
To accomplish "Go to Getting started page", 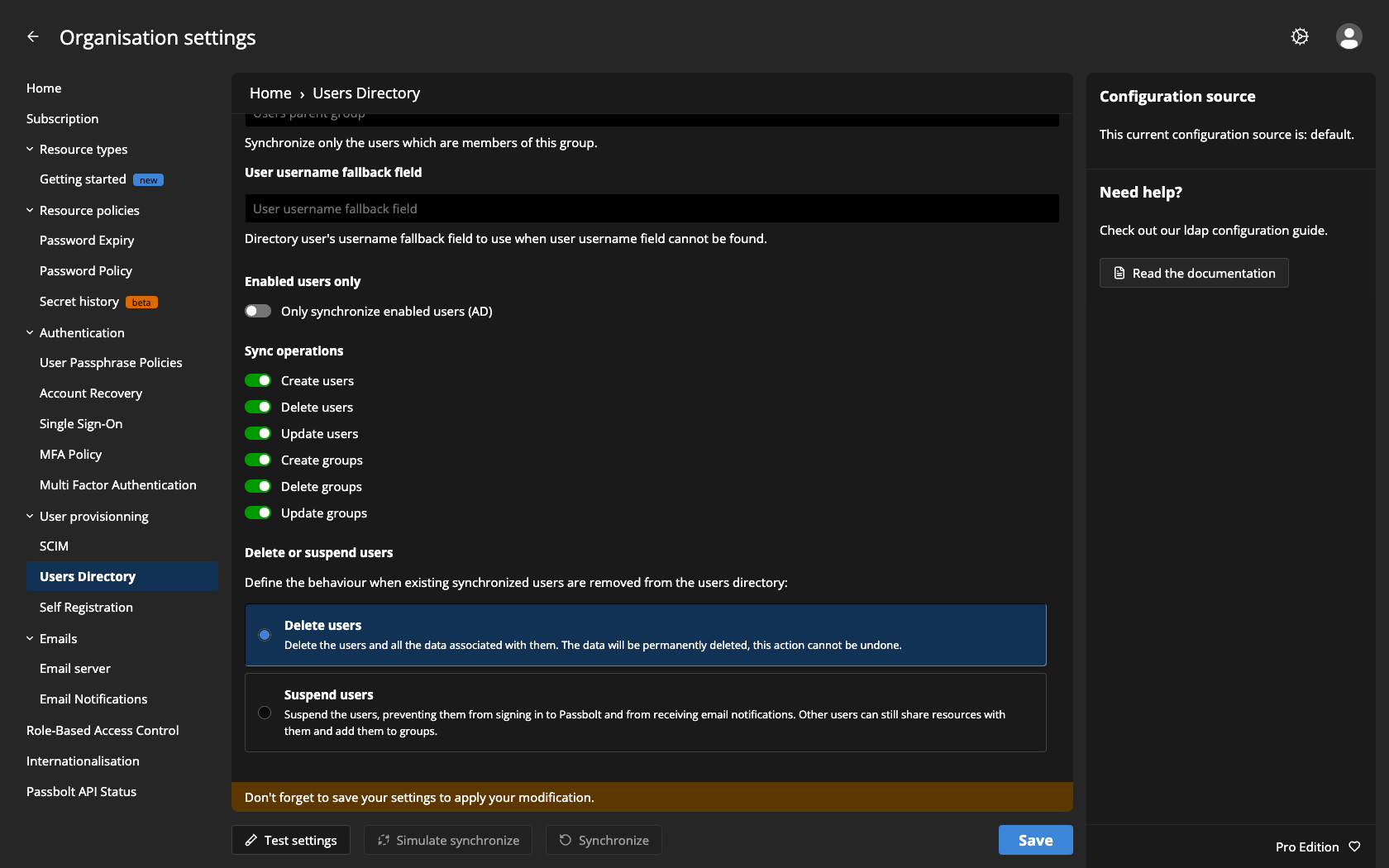I will click(83, 179).
